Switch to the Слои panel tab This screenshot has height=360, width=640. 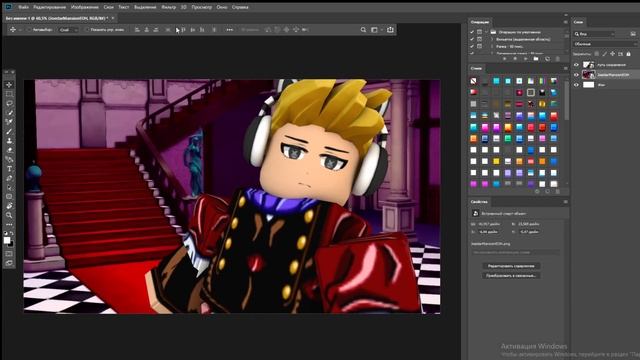pos(578,22)
